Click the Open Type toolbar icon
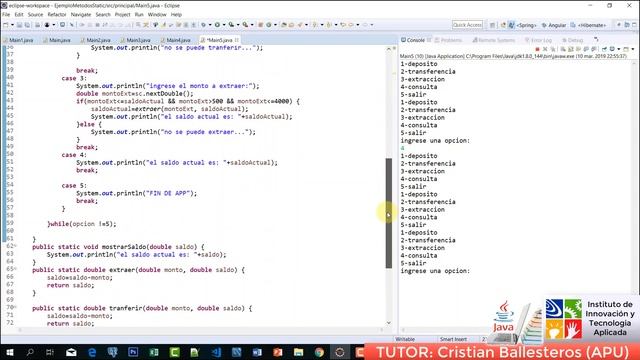Image resolution: width=640 pixels, height=360 pixels. tap(284, 25)
